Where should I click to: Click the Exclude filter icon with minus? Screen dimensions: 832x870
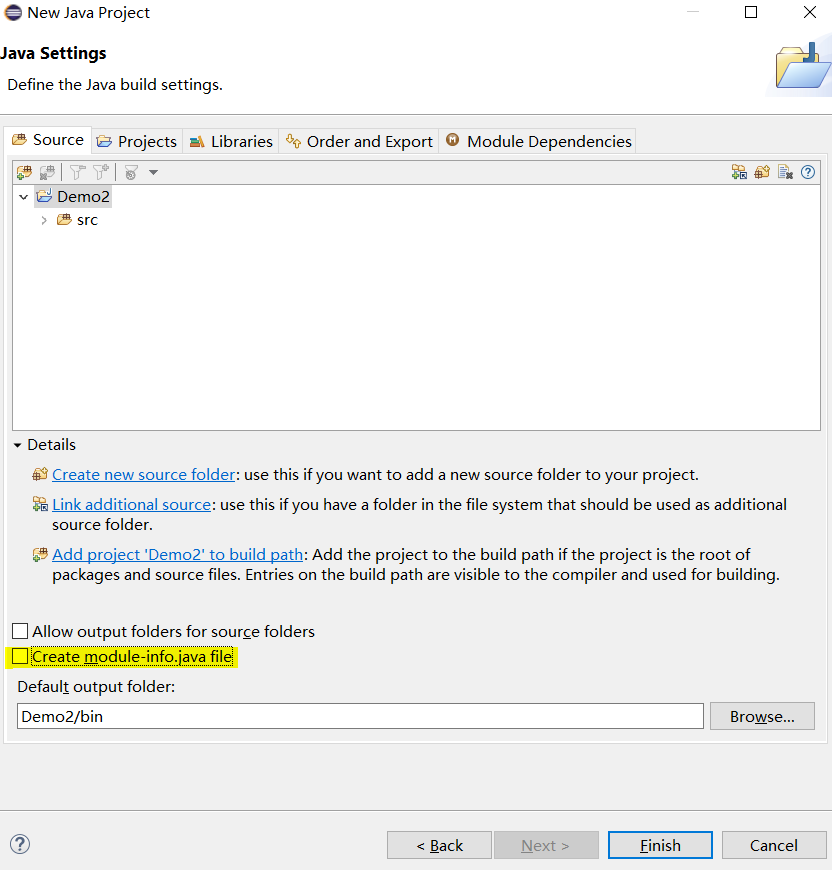point(77,173)
